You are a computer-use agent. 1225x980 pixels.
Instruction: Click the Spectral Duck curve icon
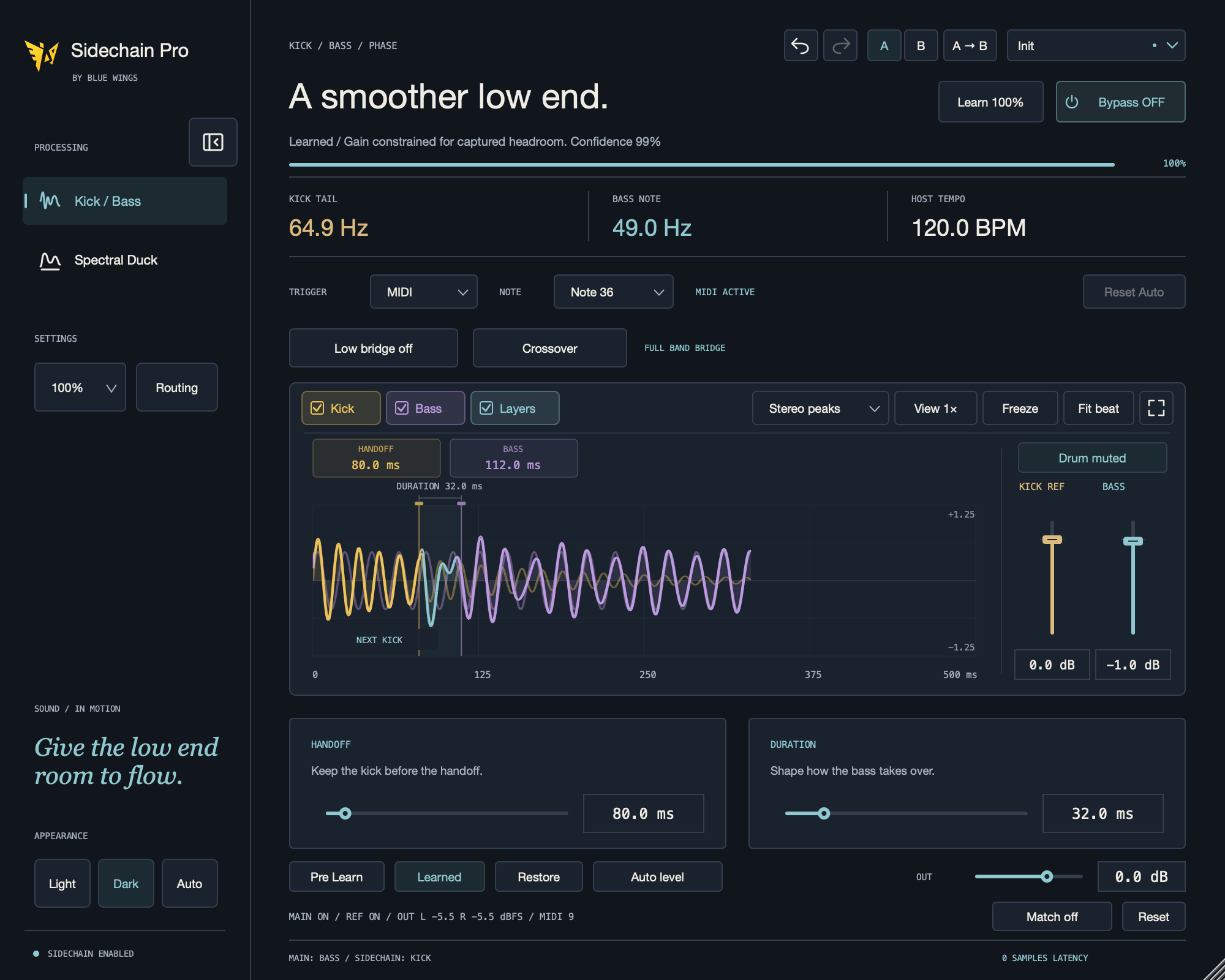(x=50, y=260)
